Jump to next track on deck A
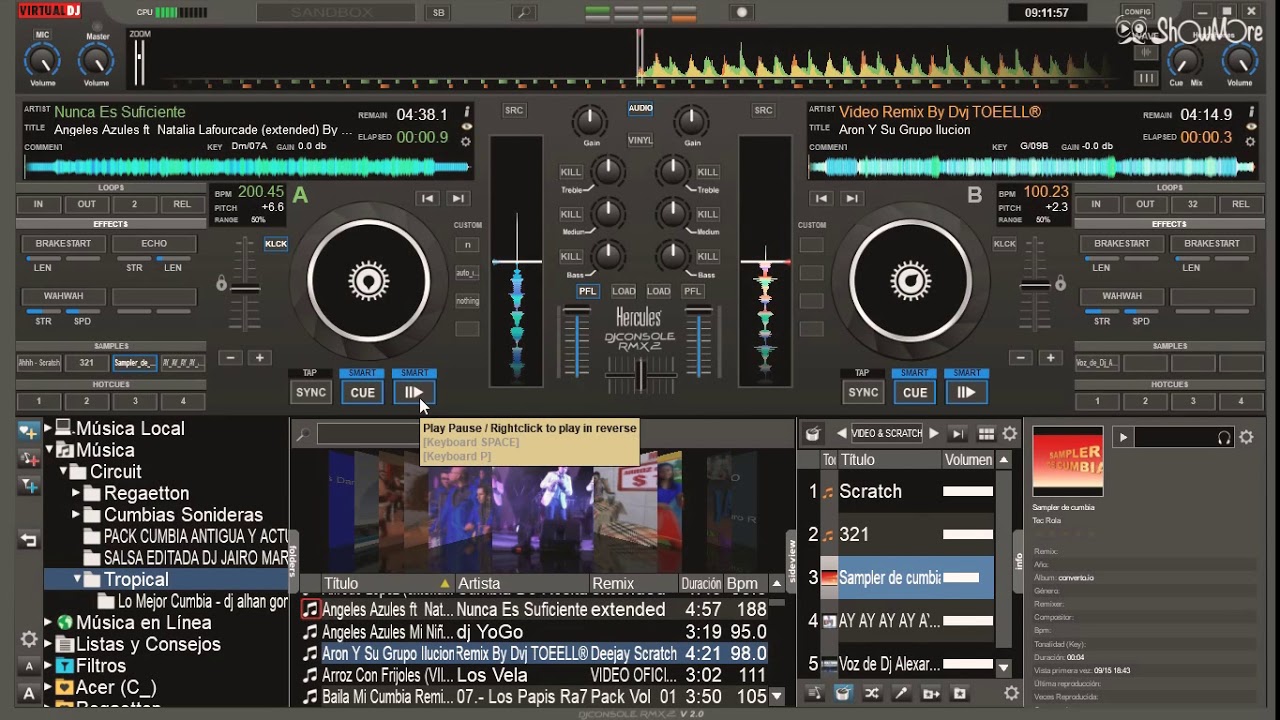 click(x=457, y=198)
